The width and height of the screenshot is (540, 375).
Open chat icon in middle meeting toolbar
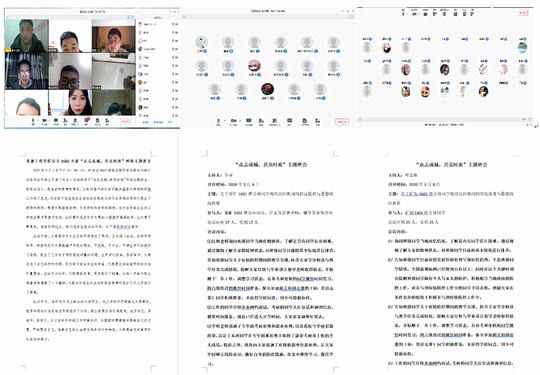(290, 121)
